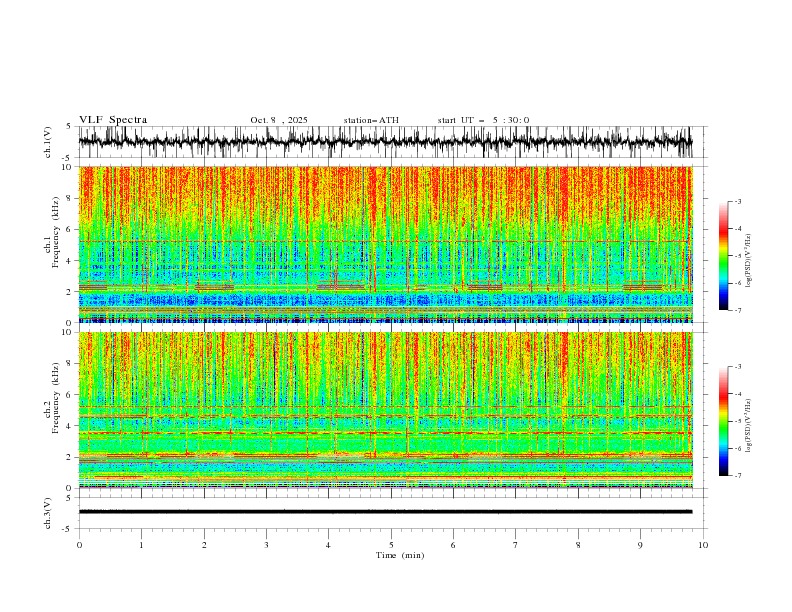Click the "-7" tick on ch.1 colorbar
Screen dimensions: 792x612
coord(737,310)
